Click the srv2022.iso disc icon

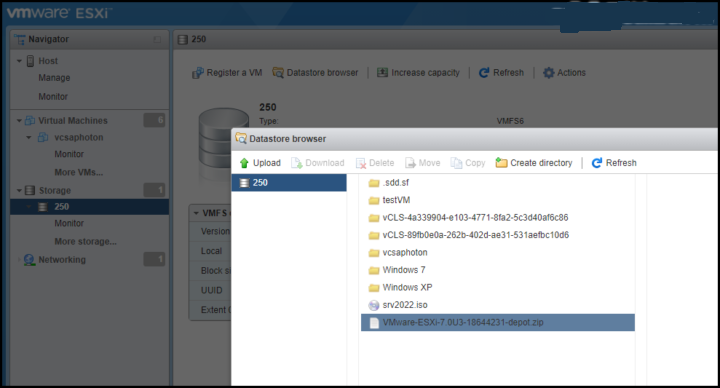[x=374, y=305]
